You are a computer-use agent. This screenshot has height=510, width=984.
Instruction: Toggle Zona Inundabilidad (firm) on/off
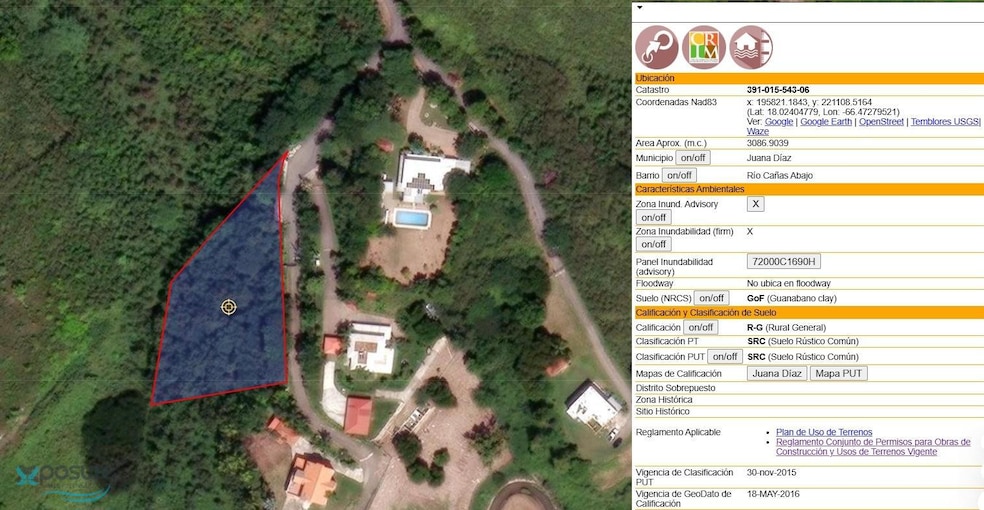(x=653, y=244)
